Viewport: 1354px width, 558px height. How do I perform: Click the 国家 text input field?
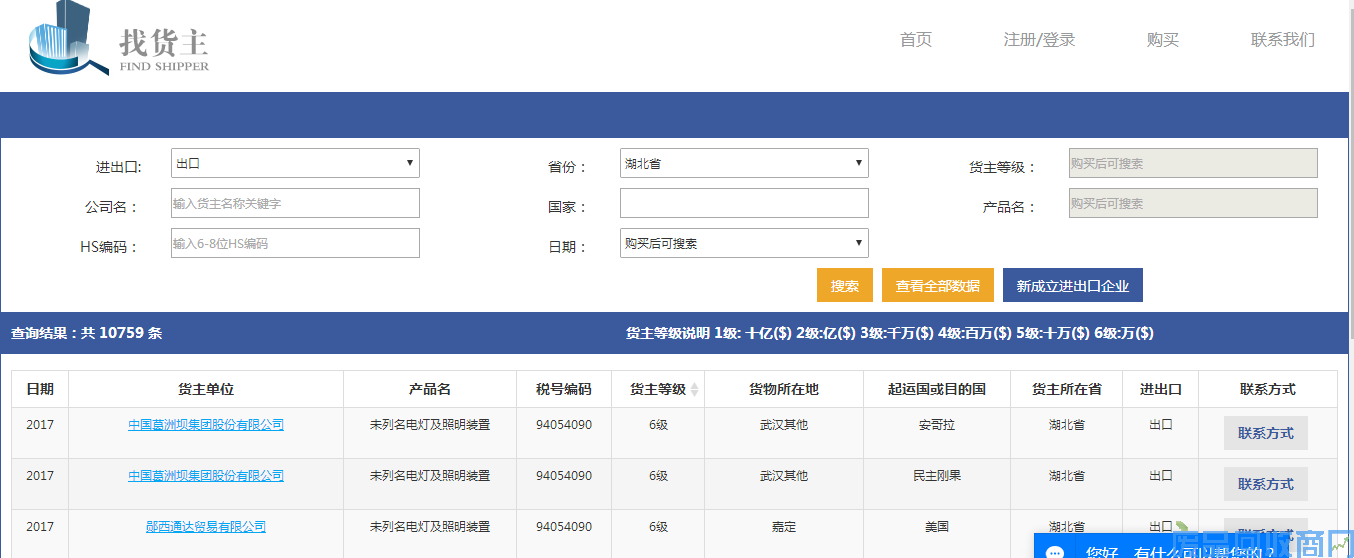[744, 203]
